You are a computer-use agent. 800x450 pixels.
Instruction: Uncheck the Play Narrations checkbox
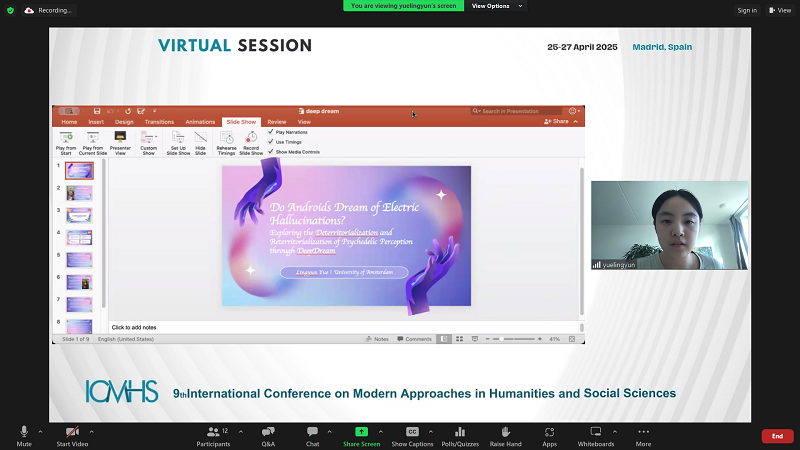(x=271, y=132)
